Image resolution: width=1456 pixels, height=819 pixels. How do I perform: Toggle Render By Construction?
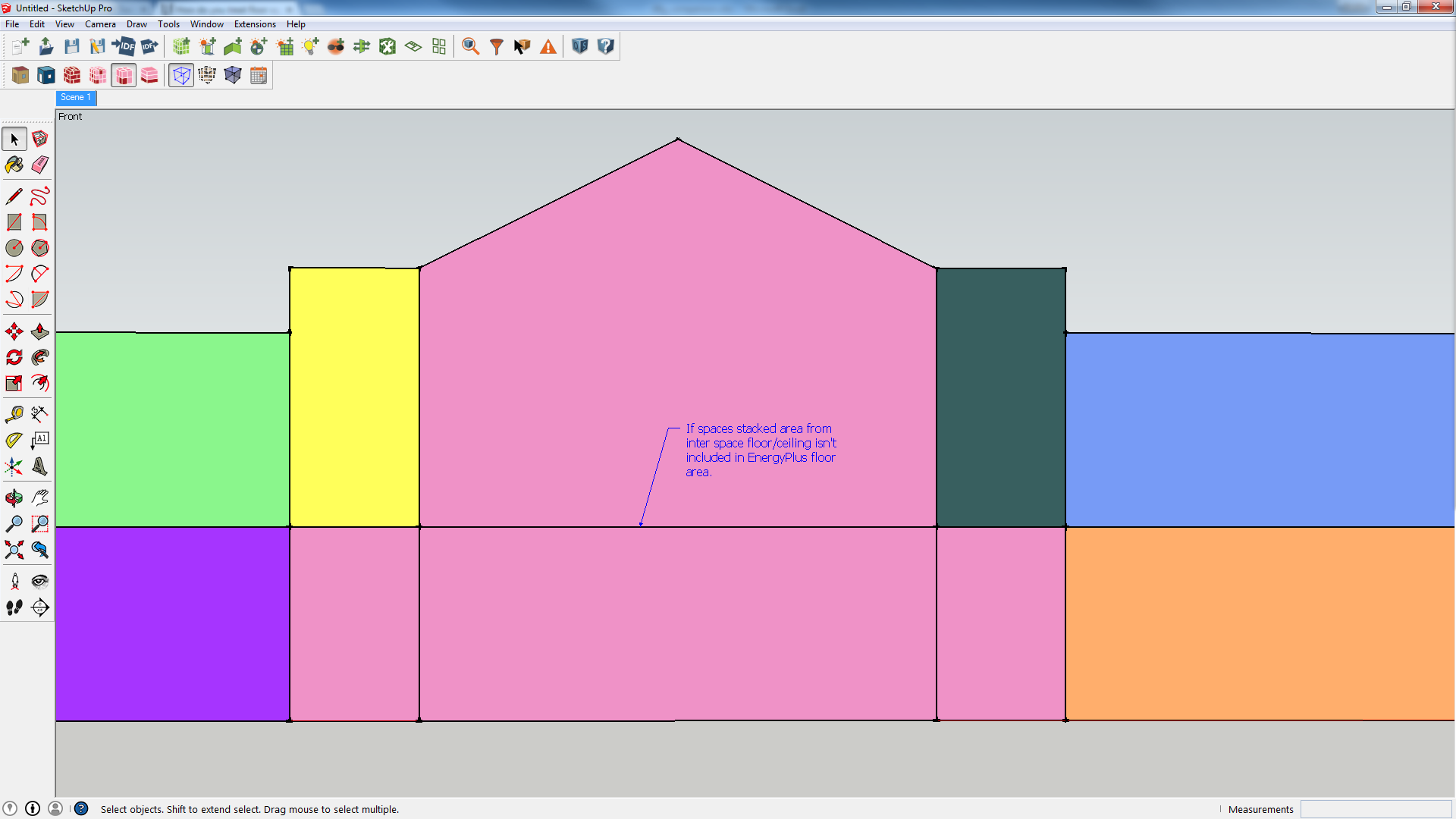tap(72, 76)
